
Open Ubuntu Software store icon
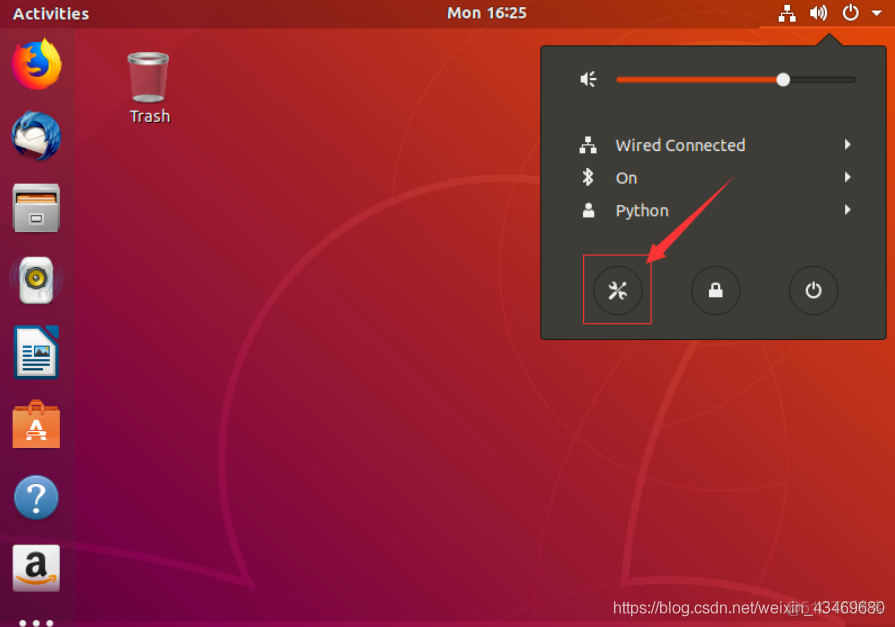(x=37, y=424)
